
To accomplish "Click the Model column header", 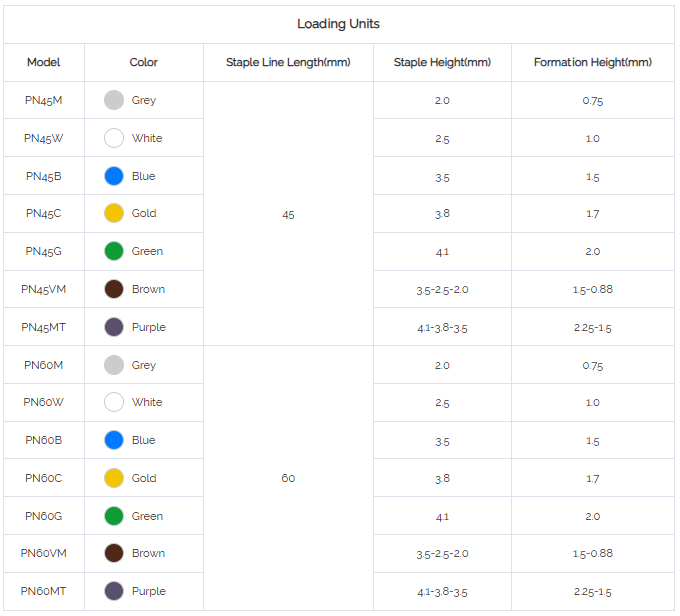I will pyautogui.click(x=44, y=62).
